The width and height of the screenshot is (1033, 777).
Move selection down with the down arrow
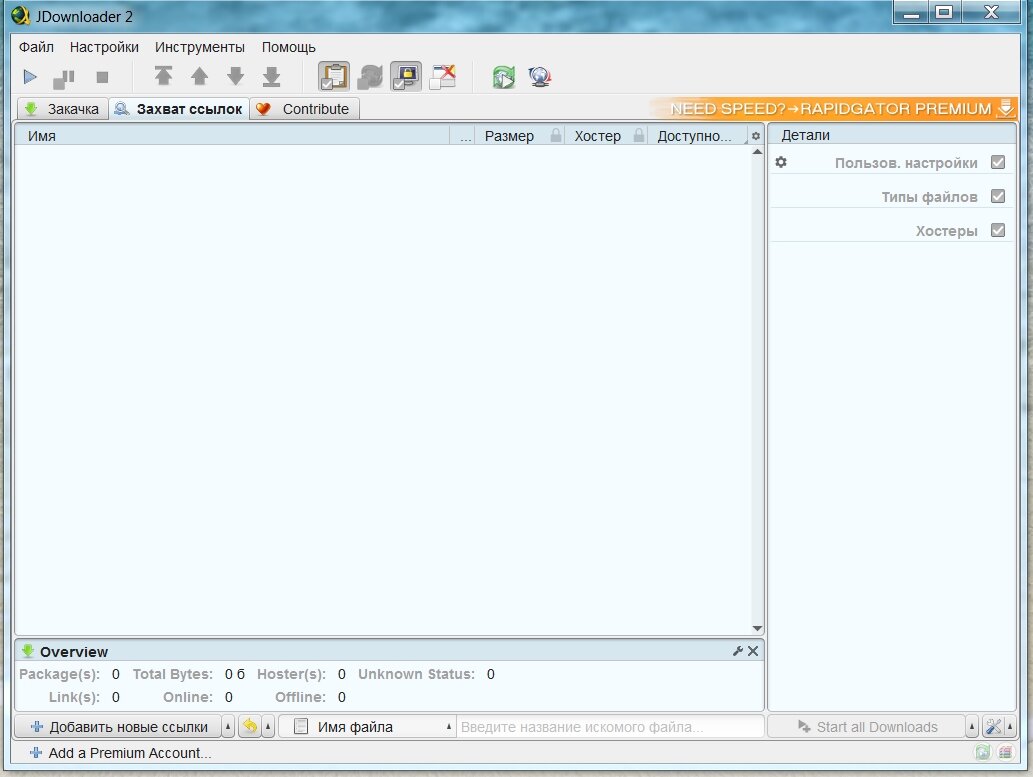(235, 76)
